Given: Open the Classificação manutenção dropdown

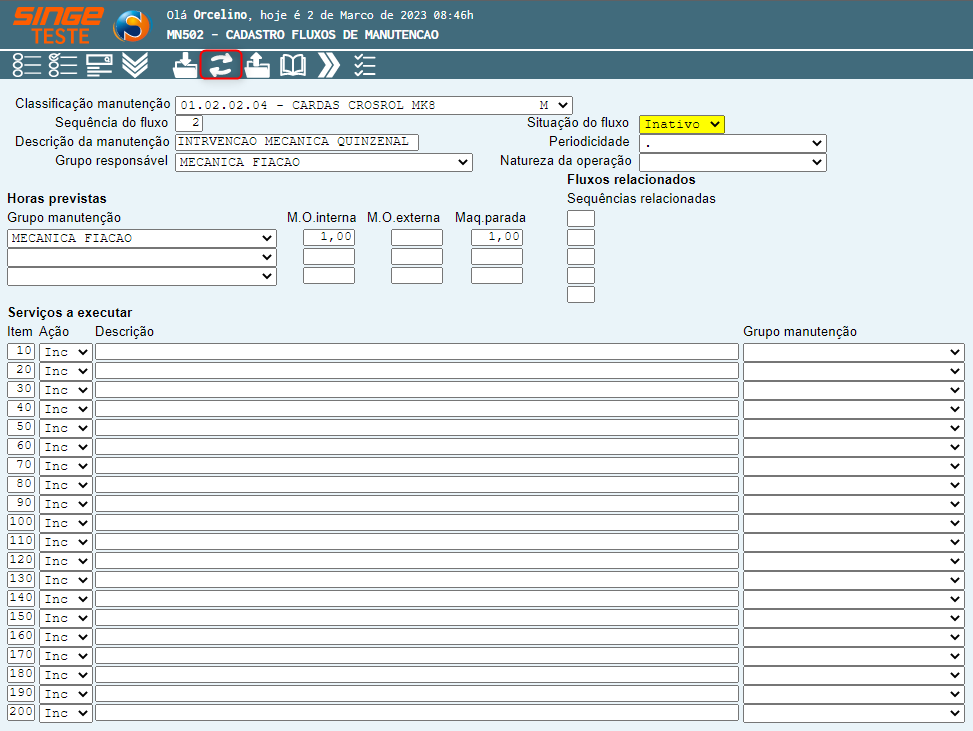Looking at the screenshot, I should [373, 105].
